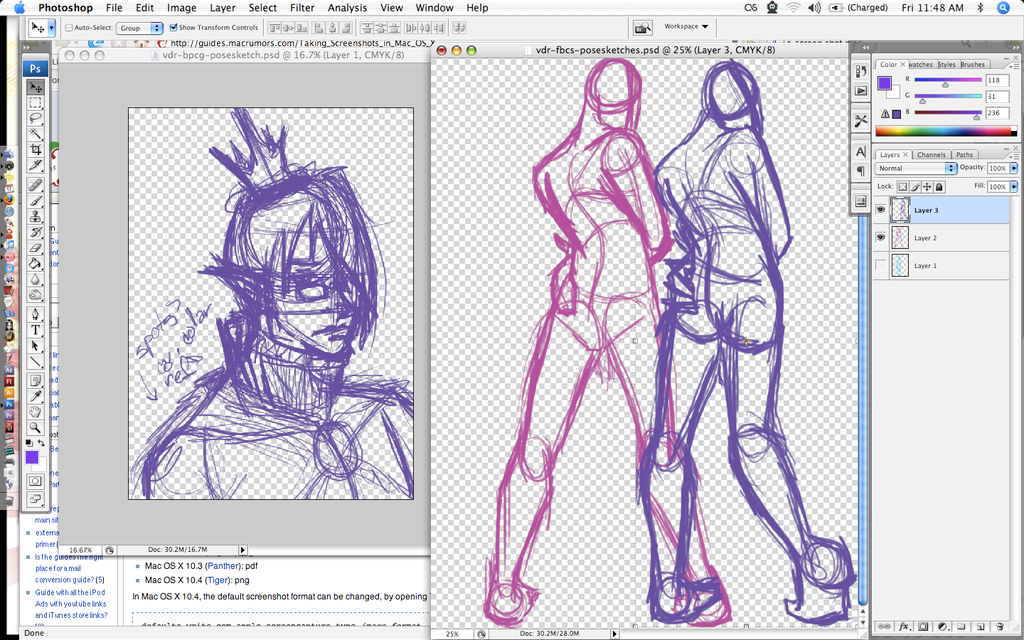Open the Character panel icon
The image size is (1024, 640).
tap(861, 152)
